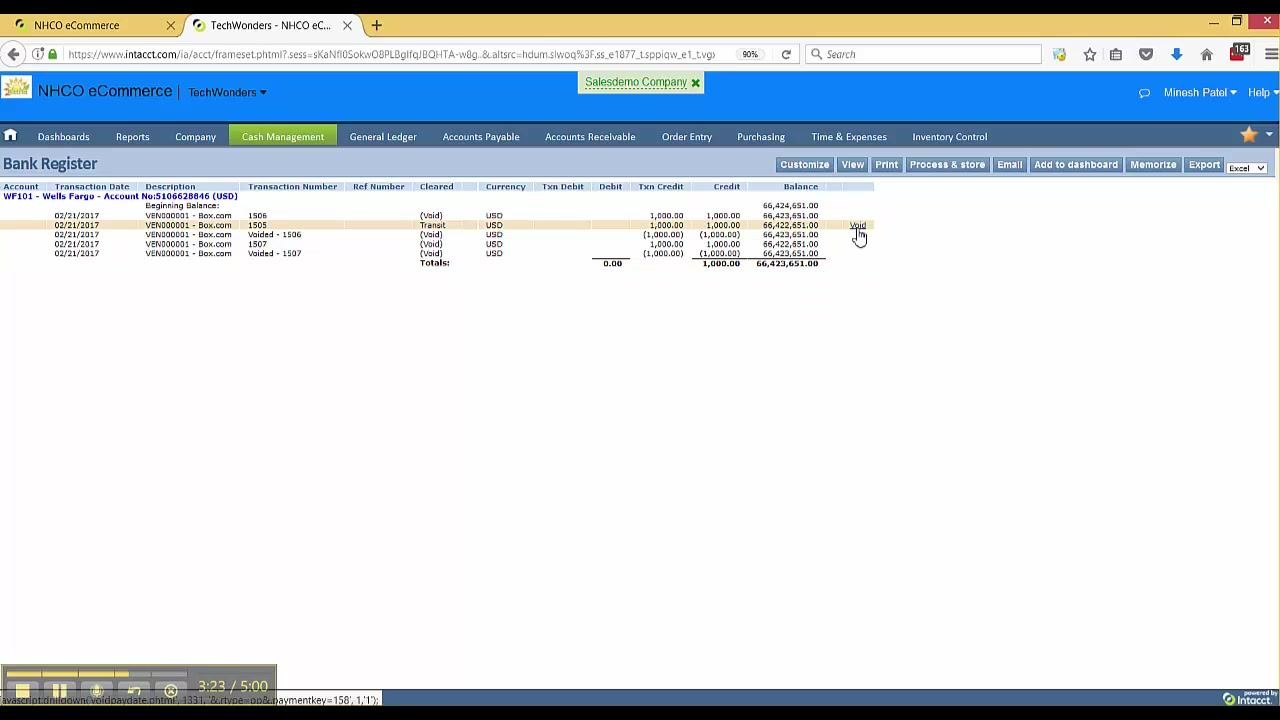Click the Memorize button
Viewport: 1280px width, 720px height.
click(1153, 165)
